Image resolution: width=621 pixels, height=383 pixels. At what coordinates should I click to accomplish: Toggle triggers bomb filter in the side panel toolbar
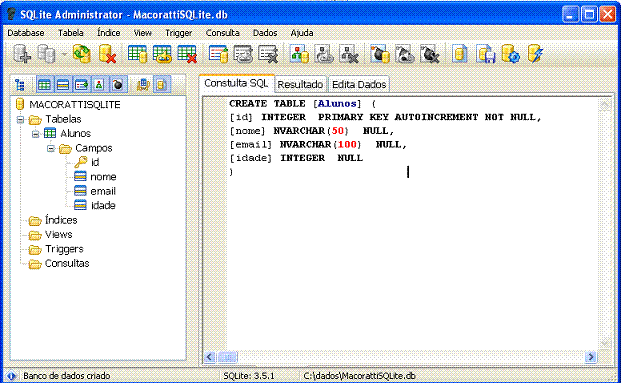point(118,84)
